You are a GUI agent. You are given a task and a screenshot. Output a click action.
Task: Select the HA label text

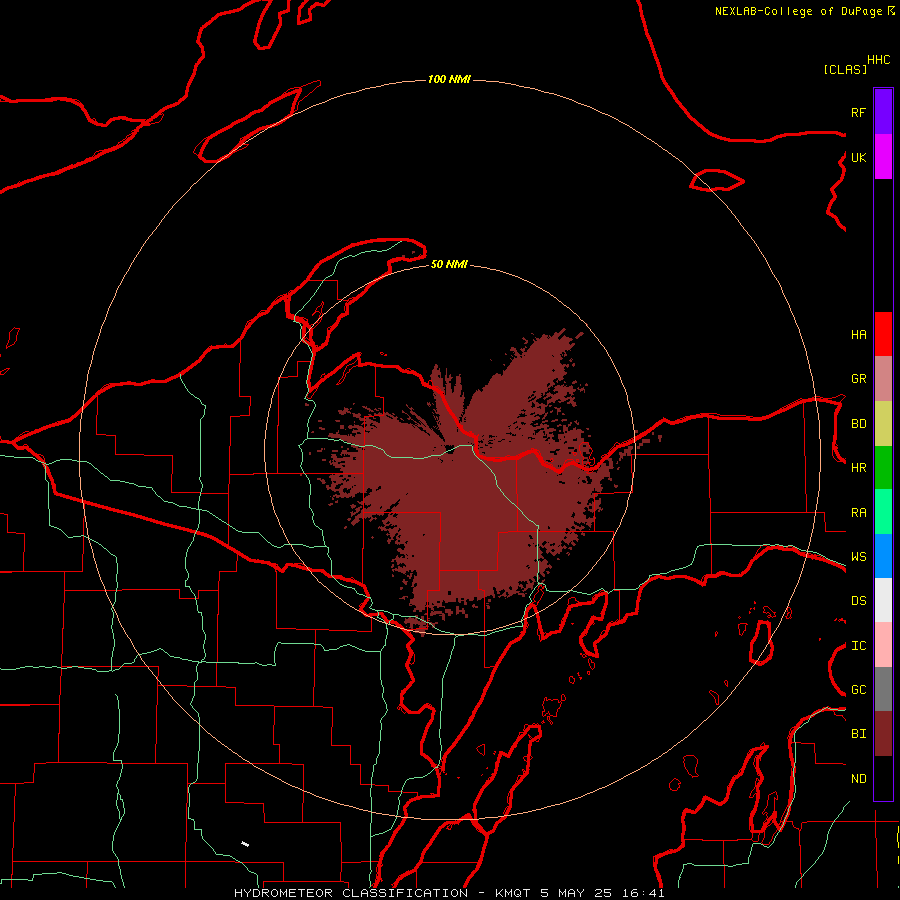858,334
